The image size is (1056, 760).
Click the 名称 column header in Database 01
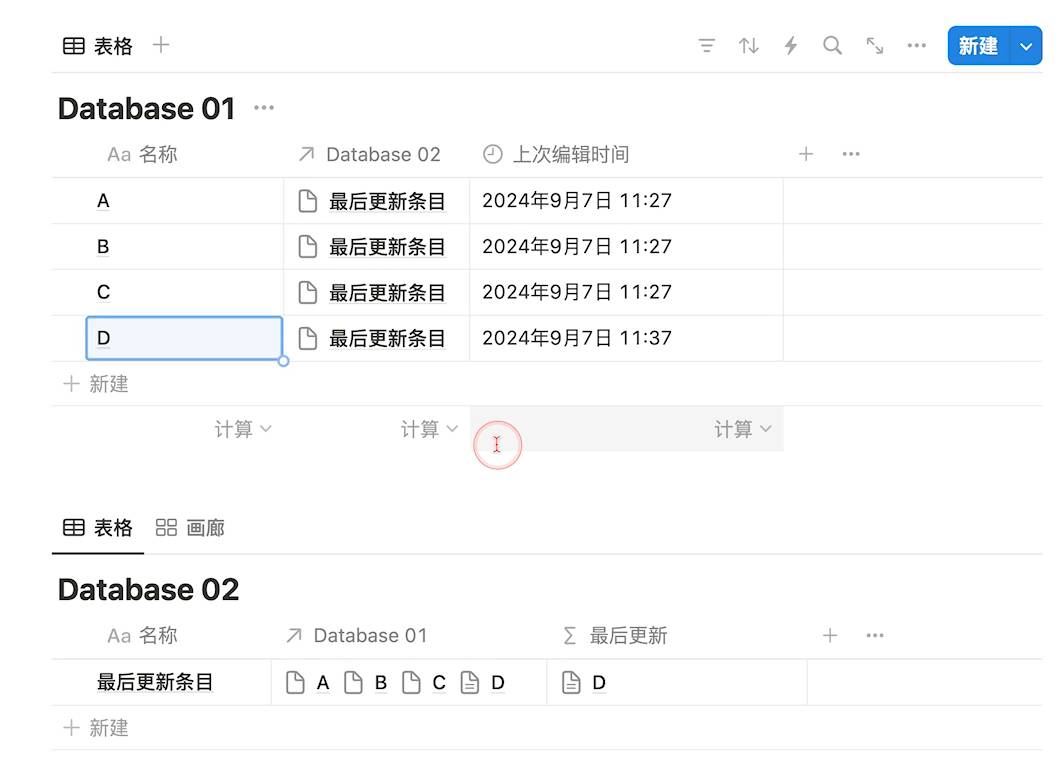(142, 154)
